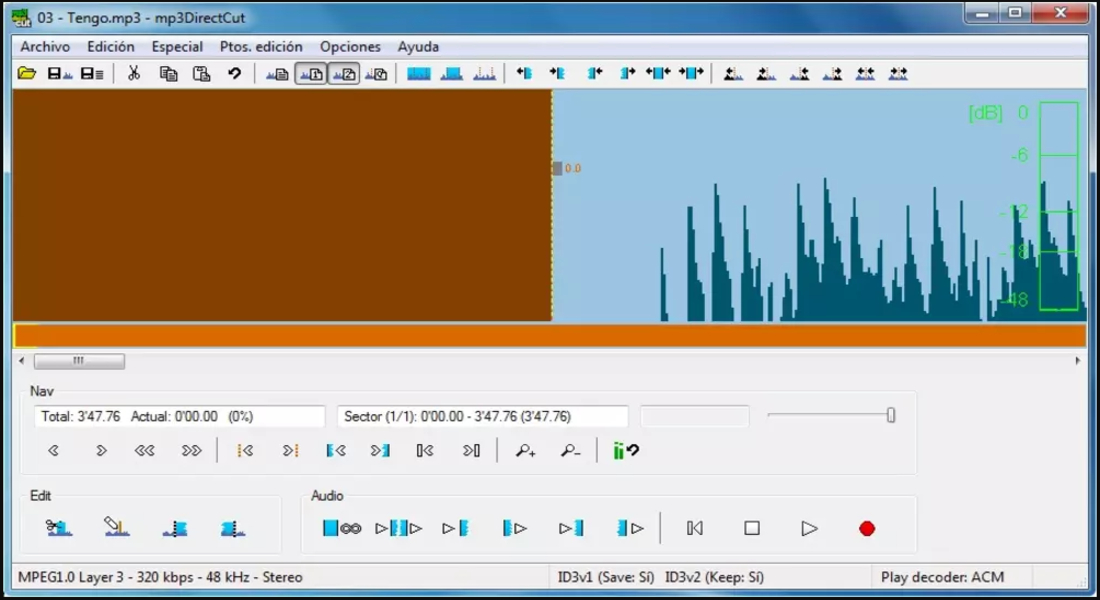Click the 'Sector (1/1)' info field
This screenshot has width=1100, height=600.
click(483, 416)
